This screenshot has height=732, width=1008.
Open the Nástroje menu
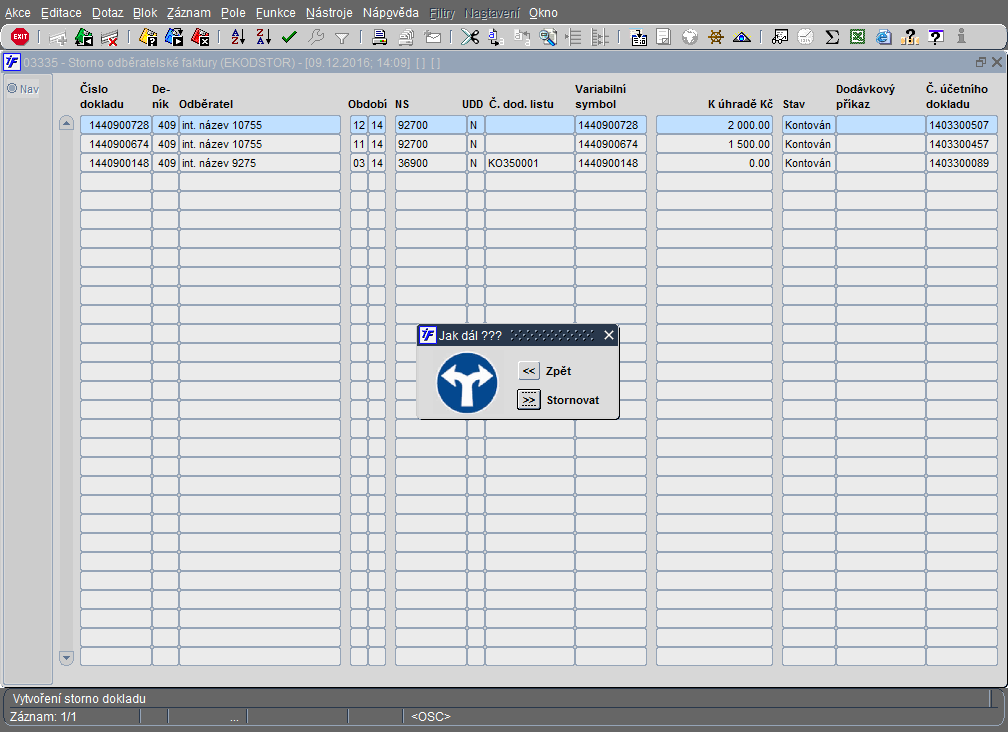(x=328, y=13)
